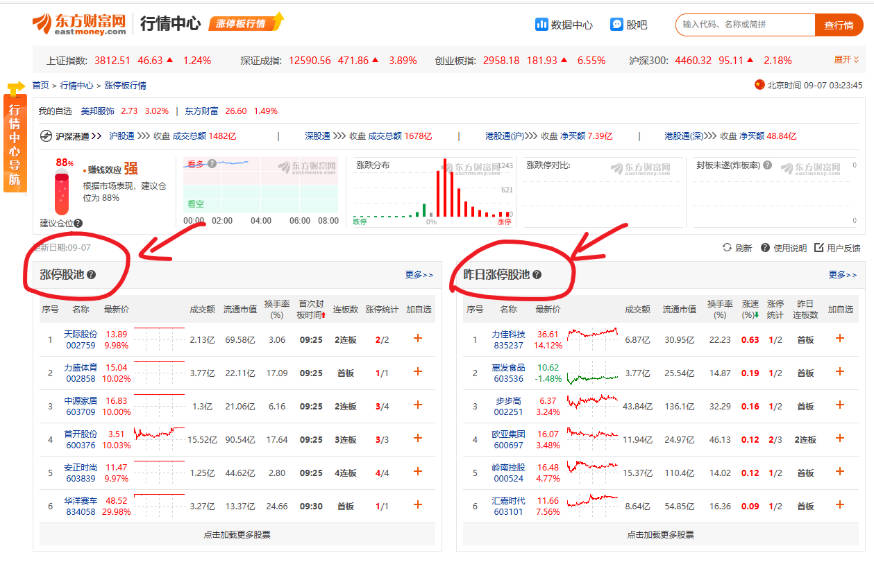Add 华洋赛车 to watchlist with plus

pyautogui.click(x=417, y=505)
